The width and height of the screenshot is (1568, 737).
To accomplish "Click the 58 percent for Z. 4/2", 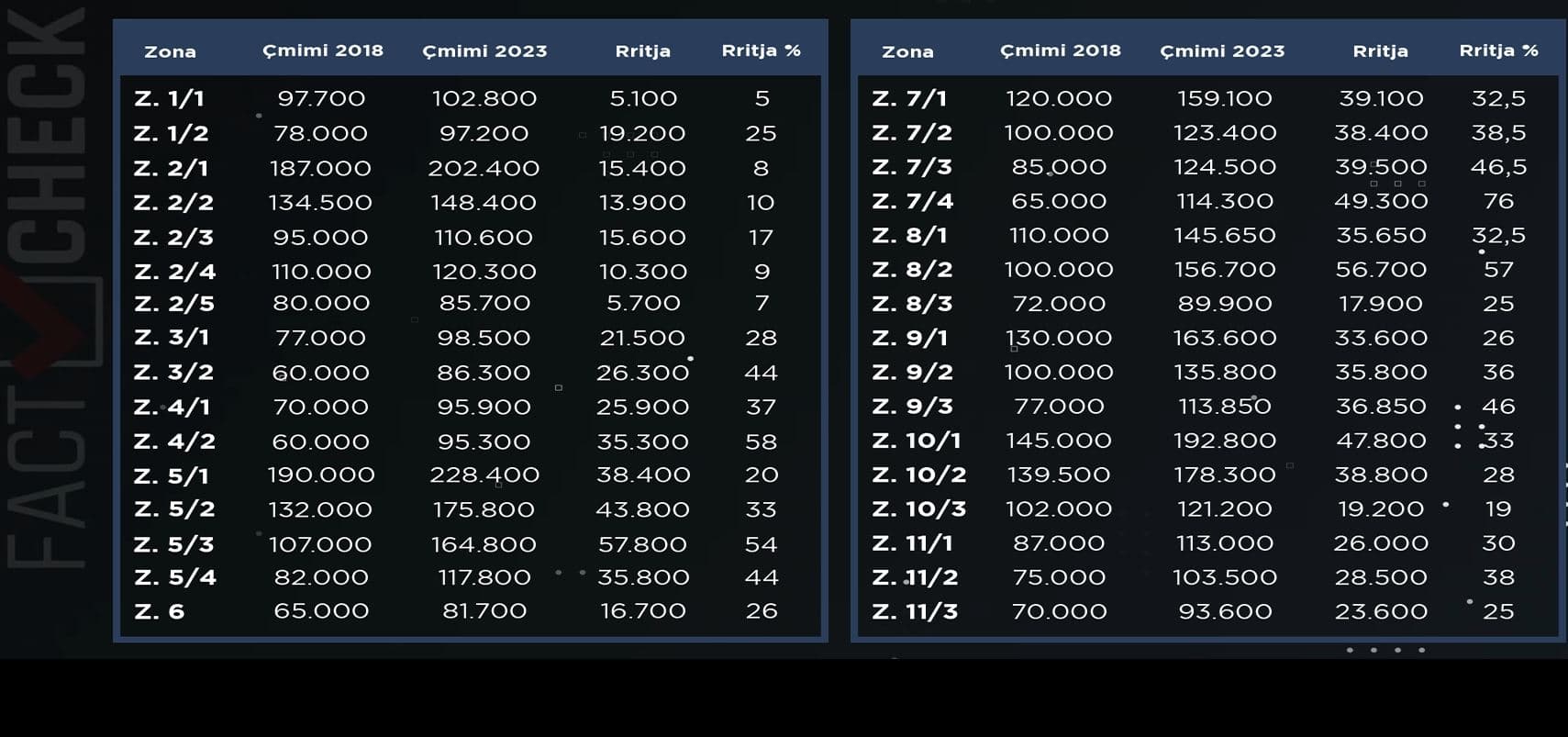I will [x=762, y=441].
